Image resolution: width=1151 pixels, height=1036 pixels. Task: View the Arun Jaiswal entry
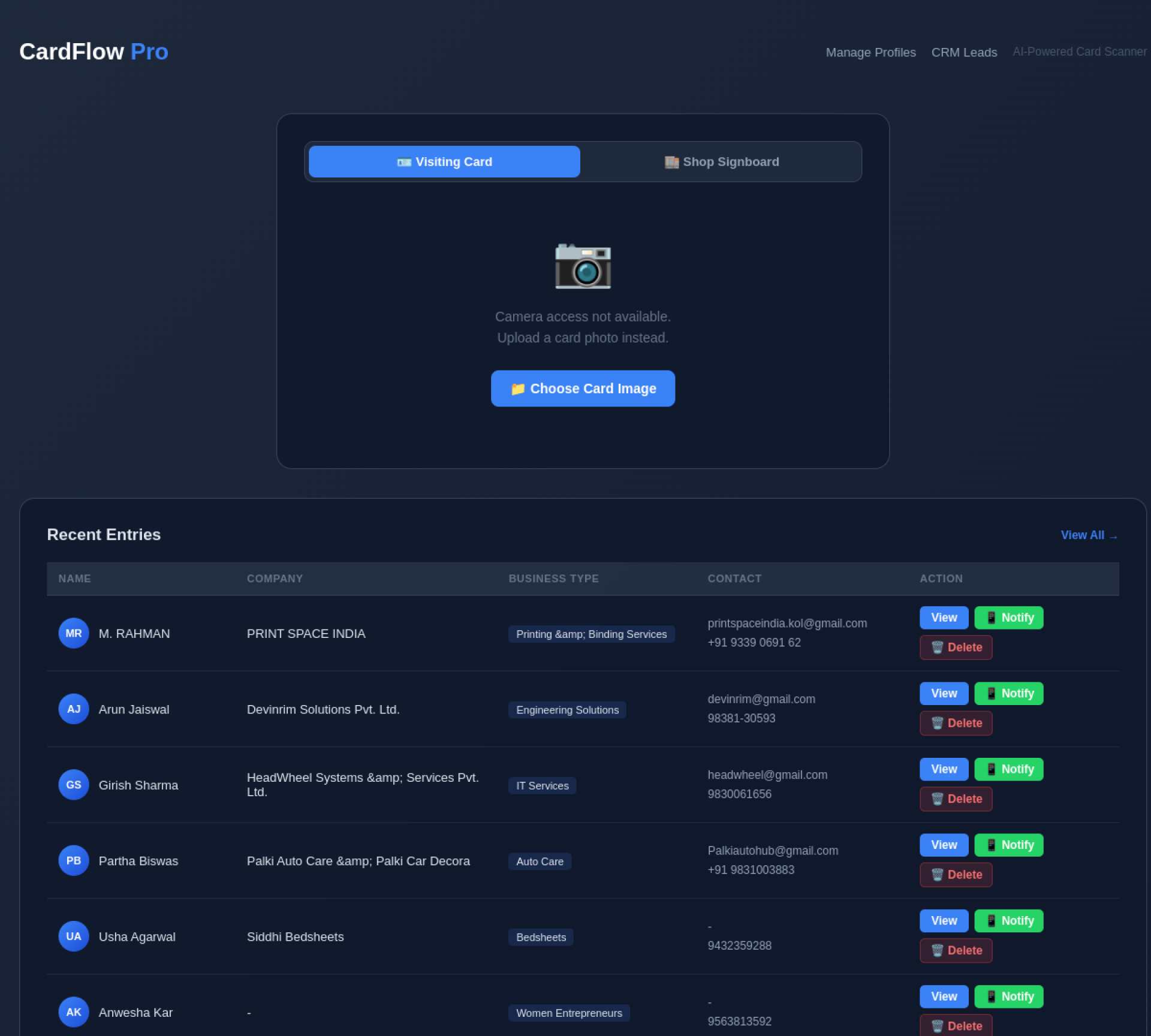(944, 693)
